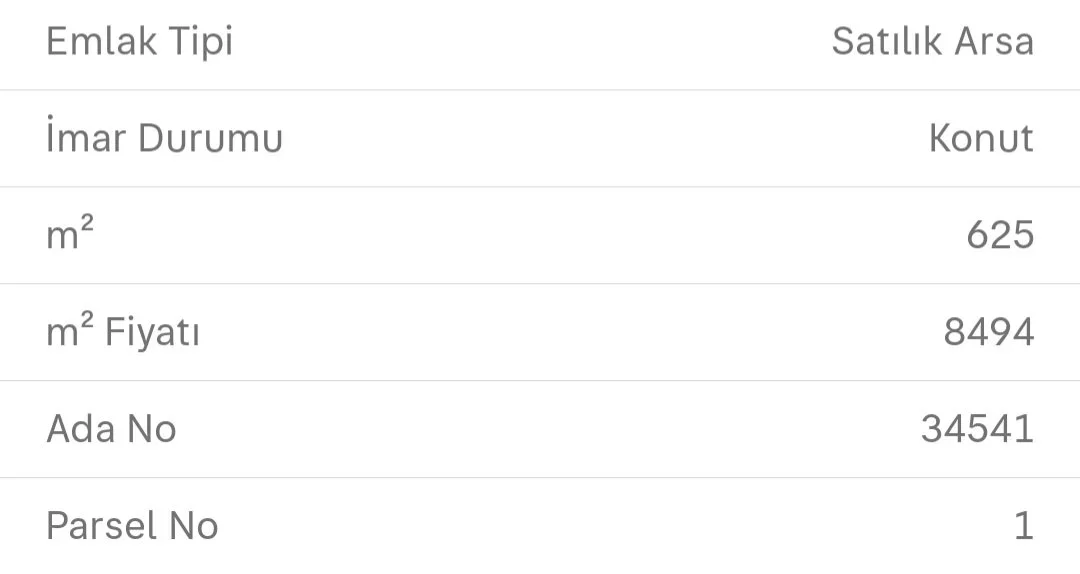Click the Ada No label
The image size is (1080, 574).
pyautogui.click(x=111, y=429)
